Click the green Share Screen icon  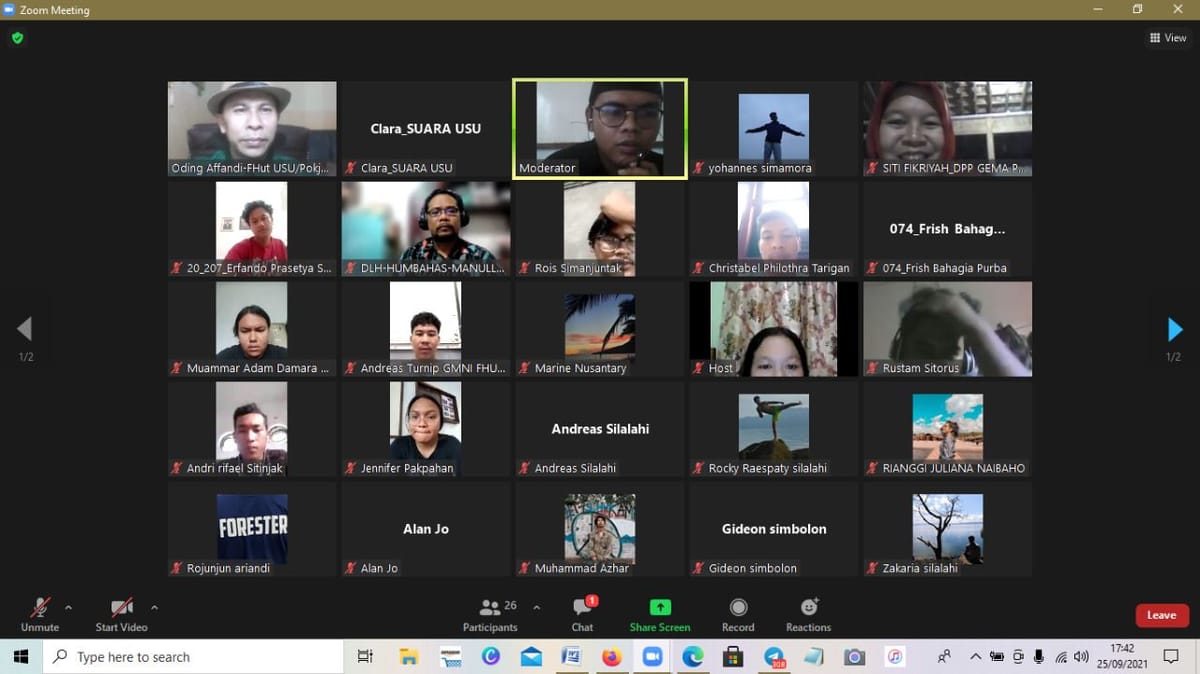tap(660, 608)
